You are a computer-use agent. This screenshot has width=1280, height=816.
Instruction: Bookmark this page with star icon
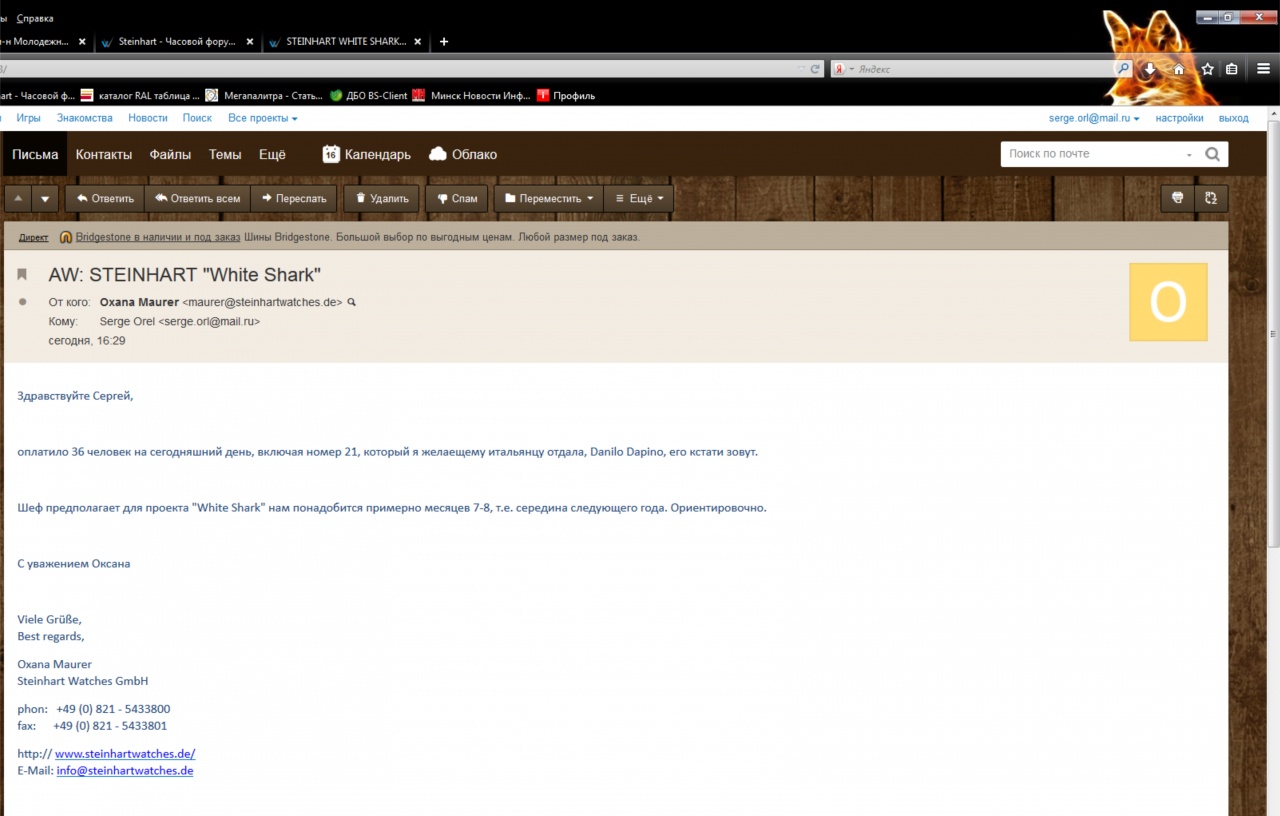[1207, 69]
